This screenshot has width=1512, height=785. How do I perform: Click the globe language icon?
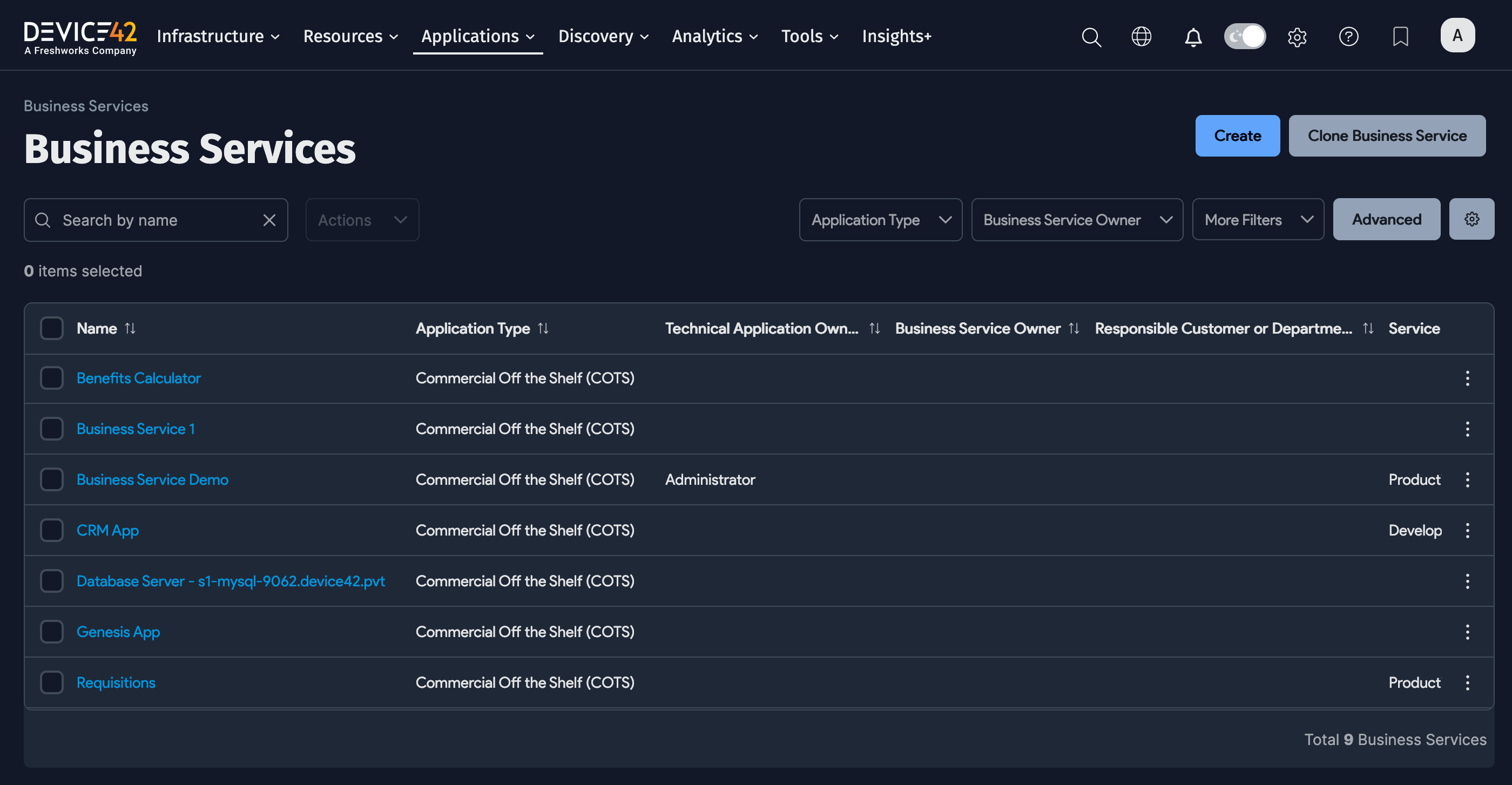(x=1142, y=36)
